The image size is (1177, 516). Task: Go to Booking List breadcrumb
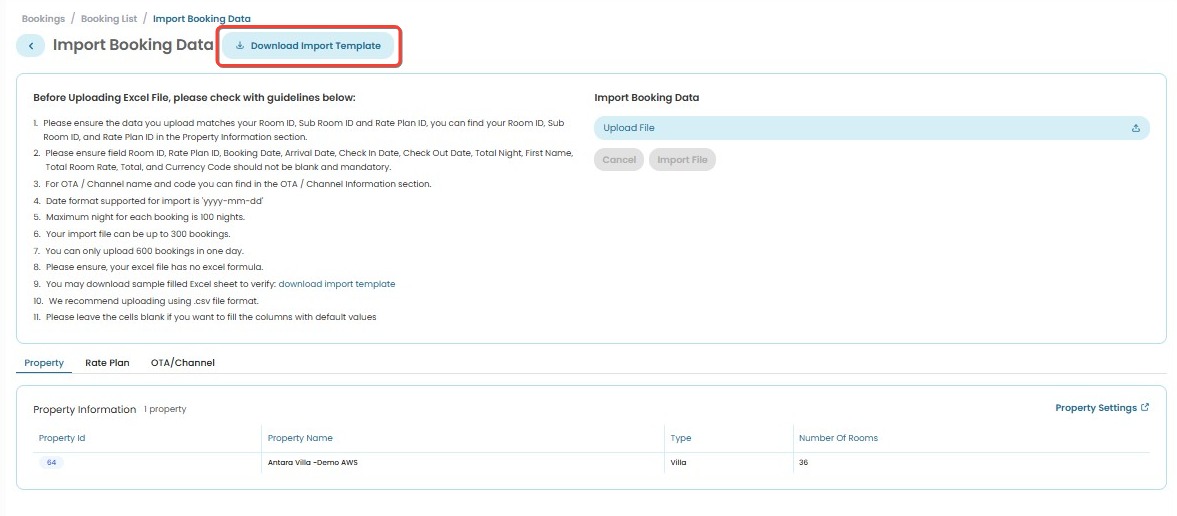(x=109, y=19)
